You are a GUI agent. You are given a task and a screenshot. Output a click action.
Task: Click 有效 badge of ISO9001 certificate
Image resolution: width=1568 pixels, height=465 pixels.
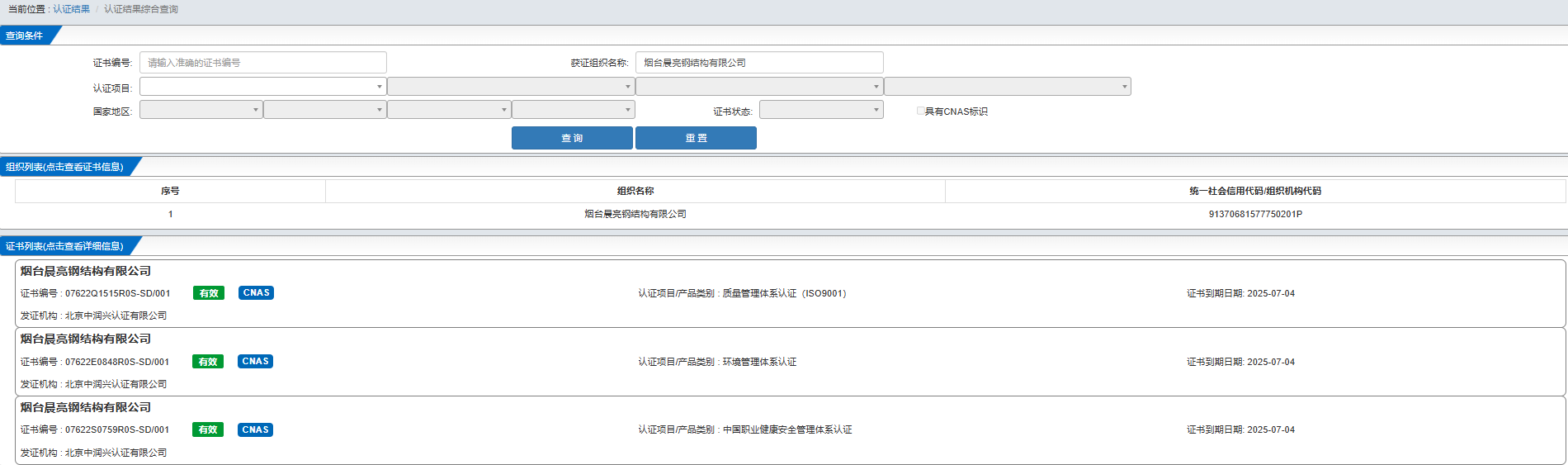209,293
